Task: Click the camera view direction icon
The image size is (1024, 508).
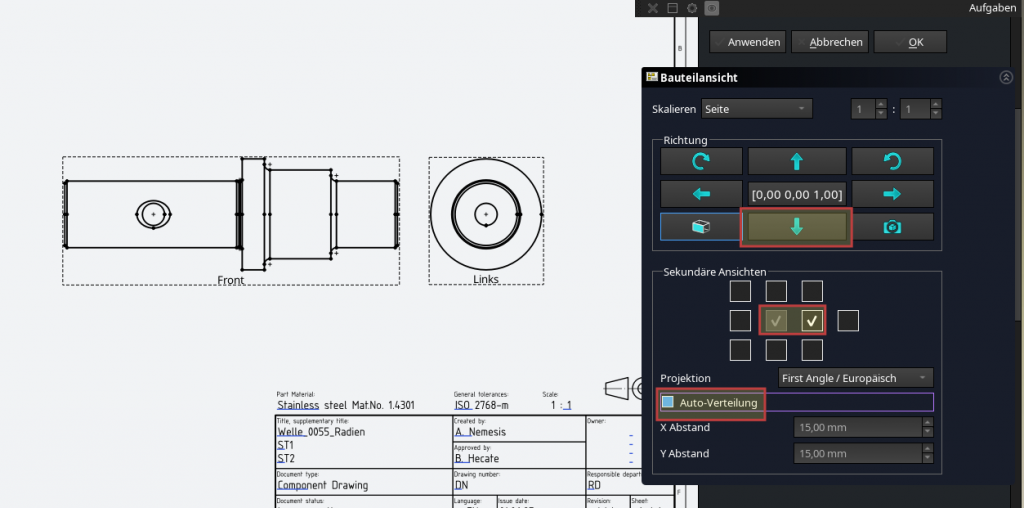Action: 892,227
